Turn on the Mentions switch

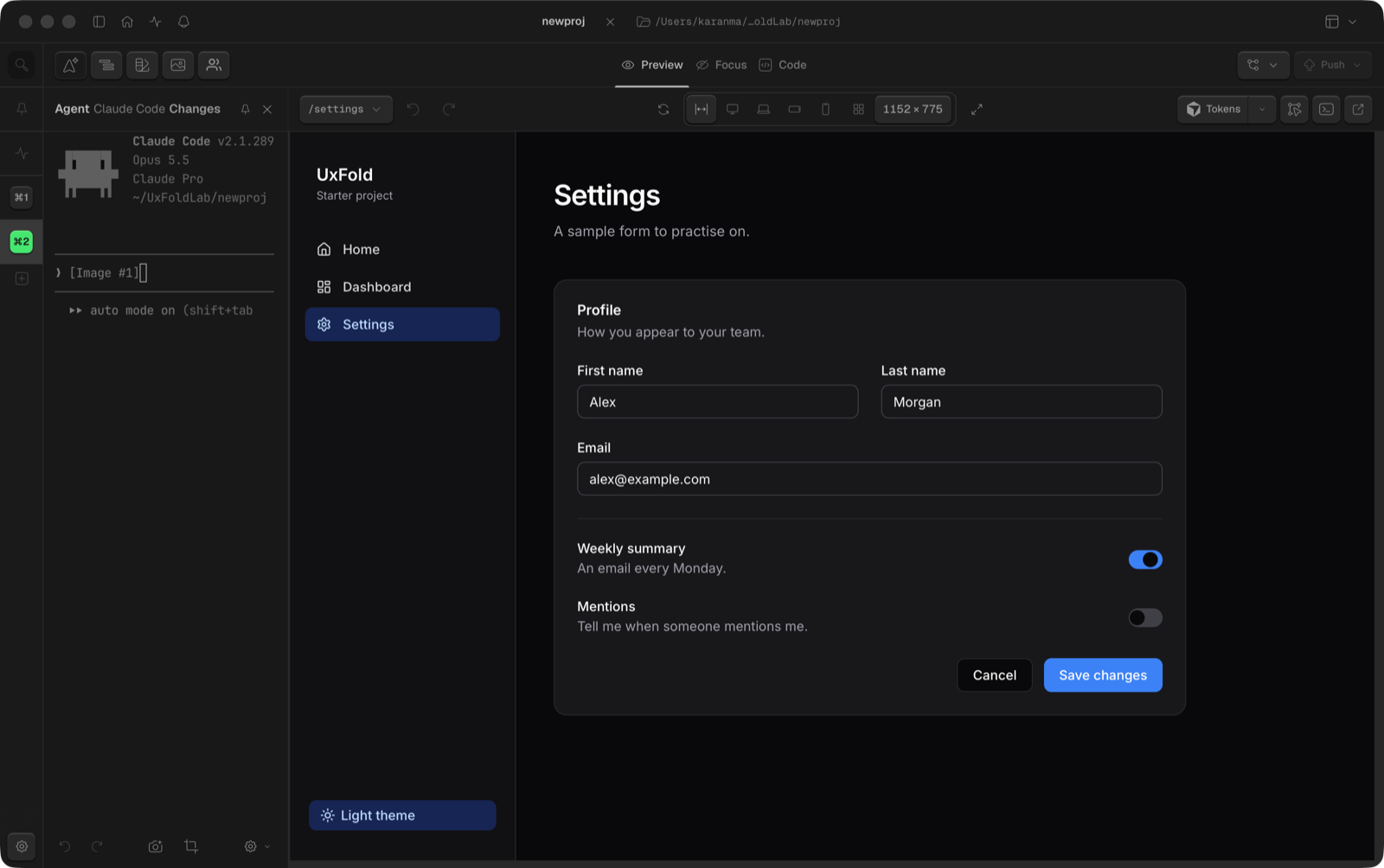point(1145,617)
